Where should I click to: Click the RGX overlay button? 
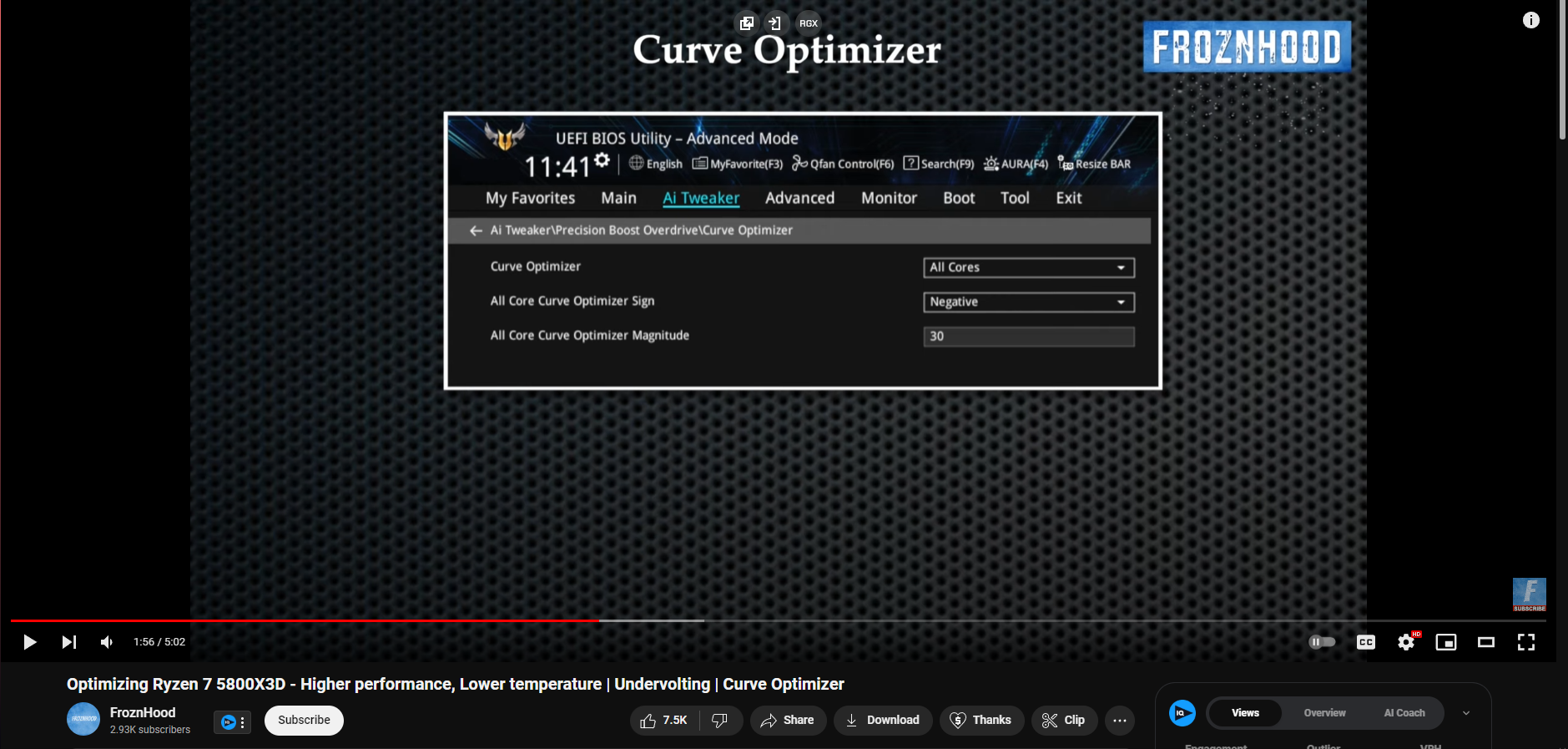808,23
